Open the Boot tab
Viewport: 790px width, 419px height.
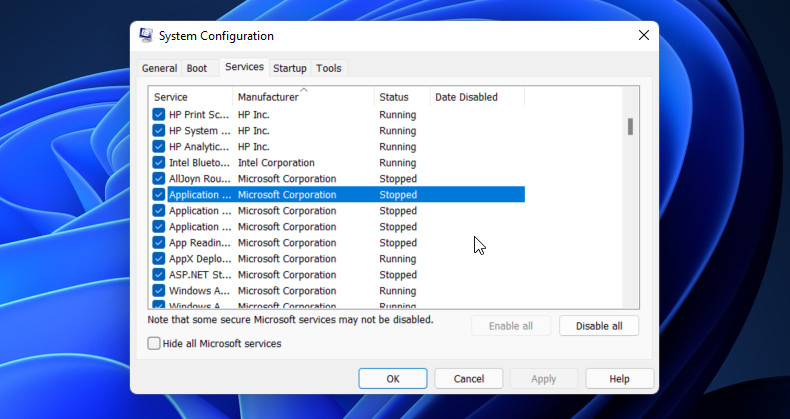click(x=197, y=68)
